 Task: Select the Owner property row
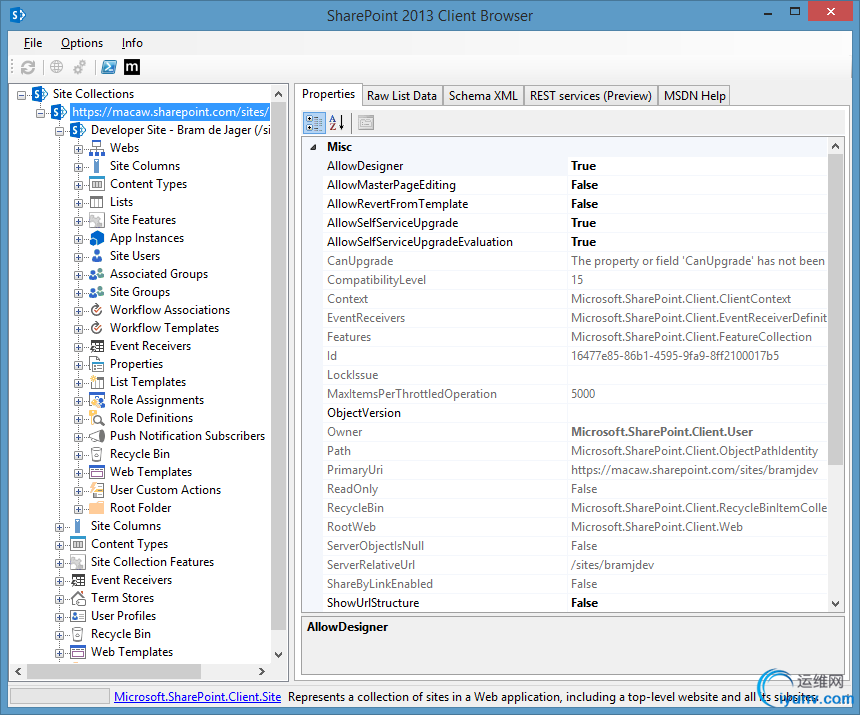[x=575, y=432]
